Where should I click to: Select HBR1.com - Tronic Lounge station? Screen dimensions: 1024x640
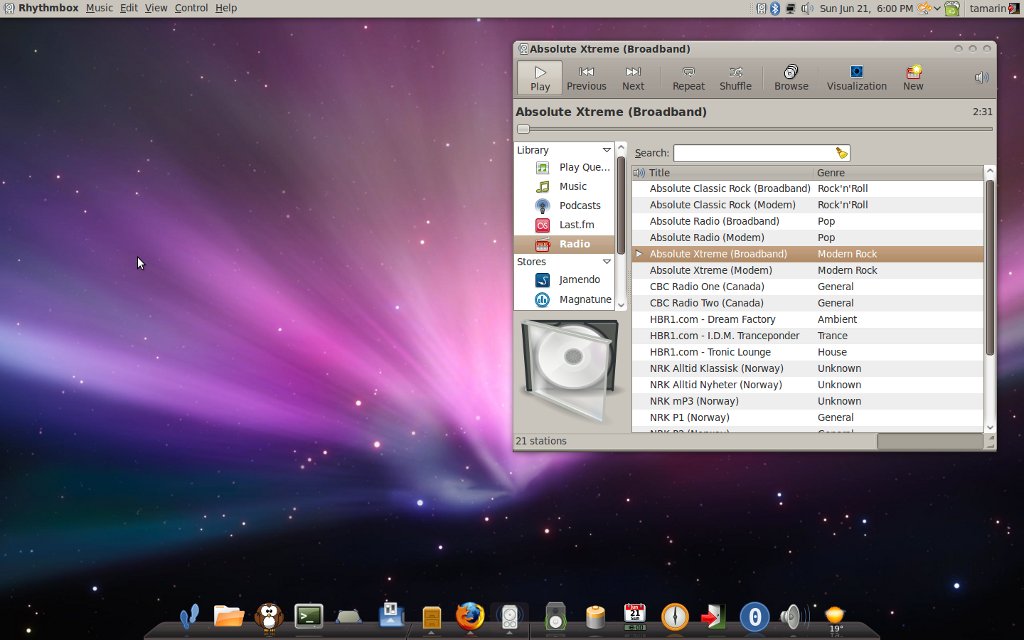[807, 351]
